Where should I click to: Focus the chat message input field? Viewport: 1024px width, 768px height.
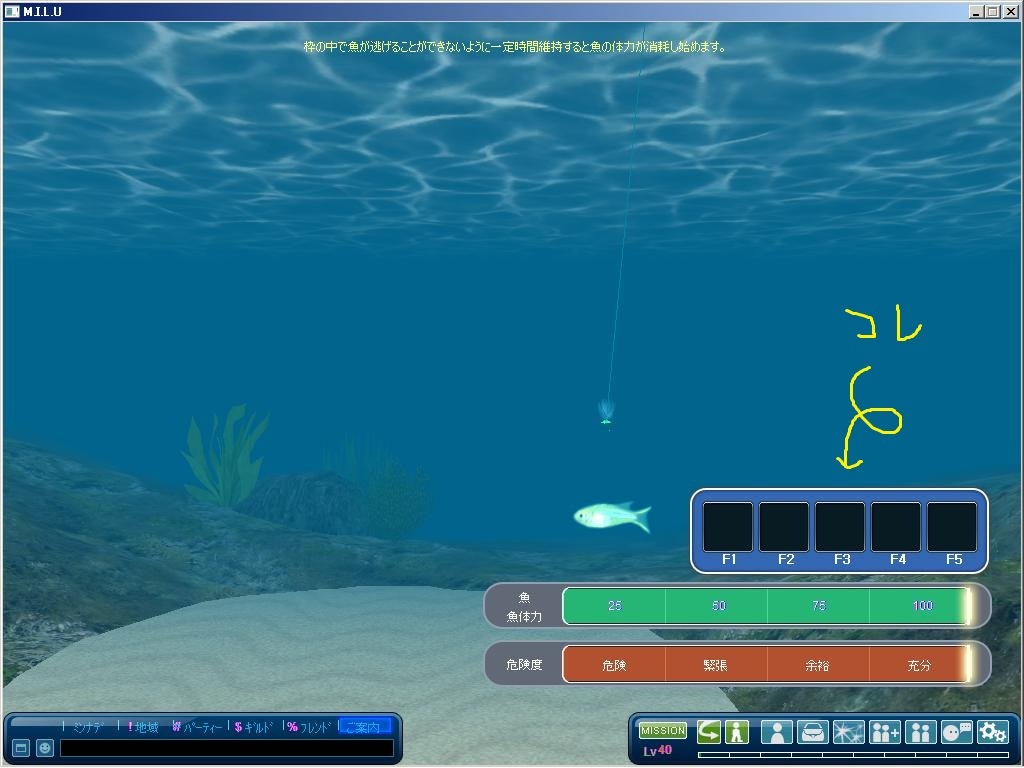click(x=227, y=748)
